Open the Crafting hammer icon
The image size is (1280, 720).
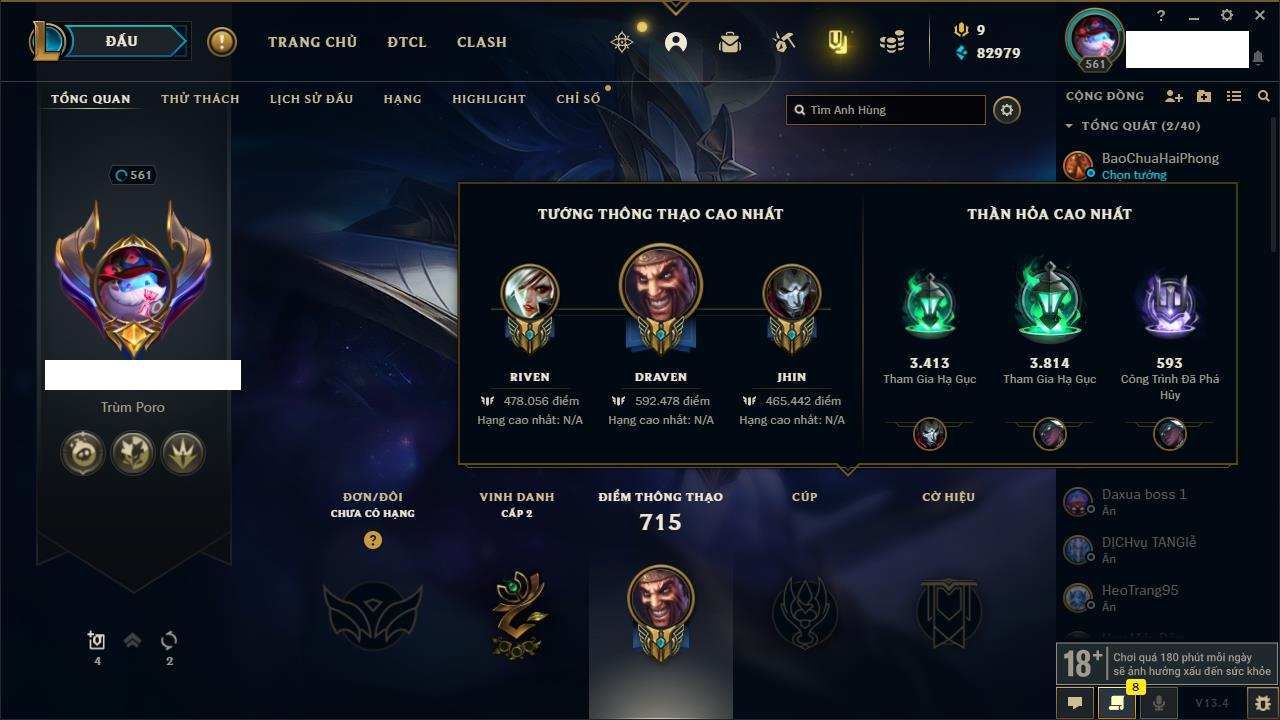[784, 42]
